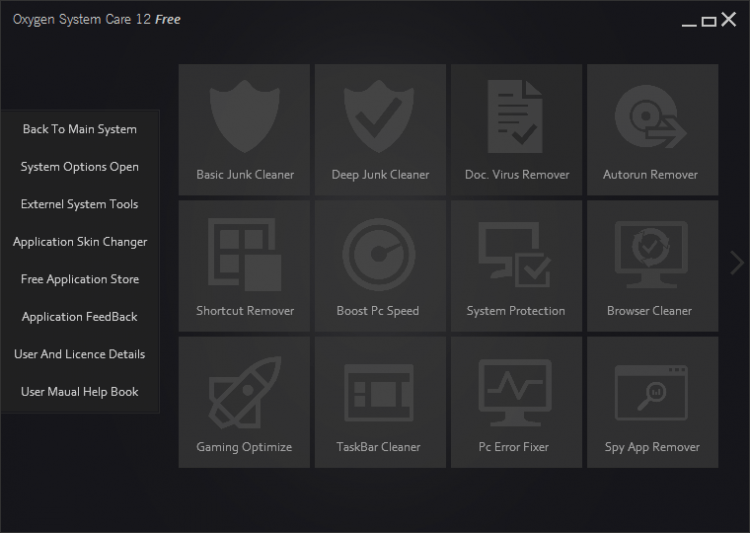View User And Licence Details
750x533 pixels.
point(80,354)
